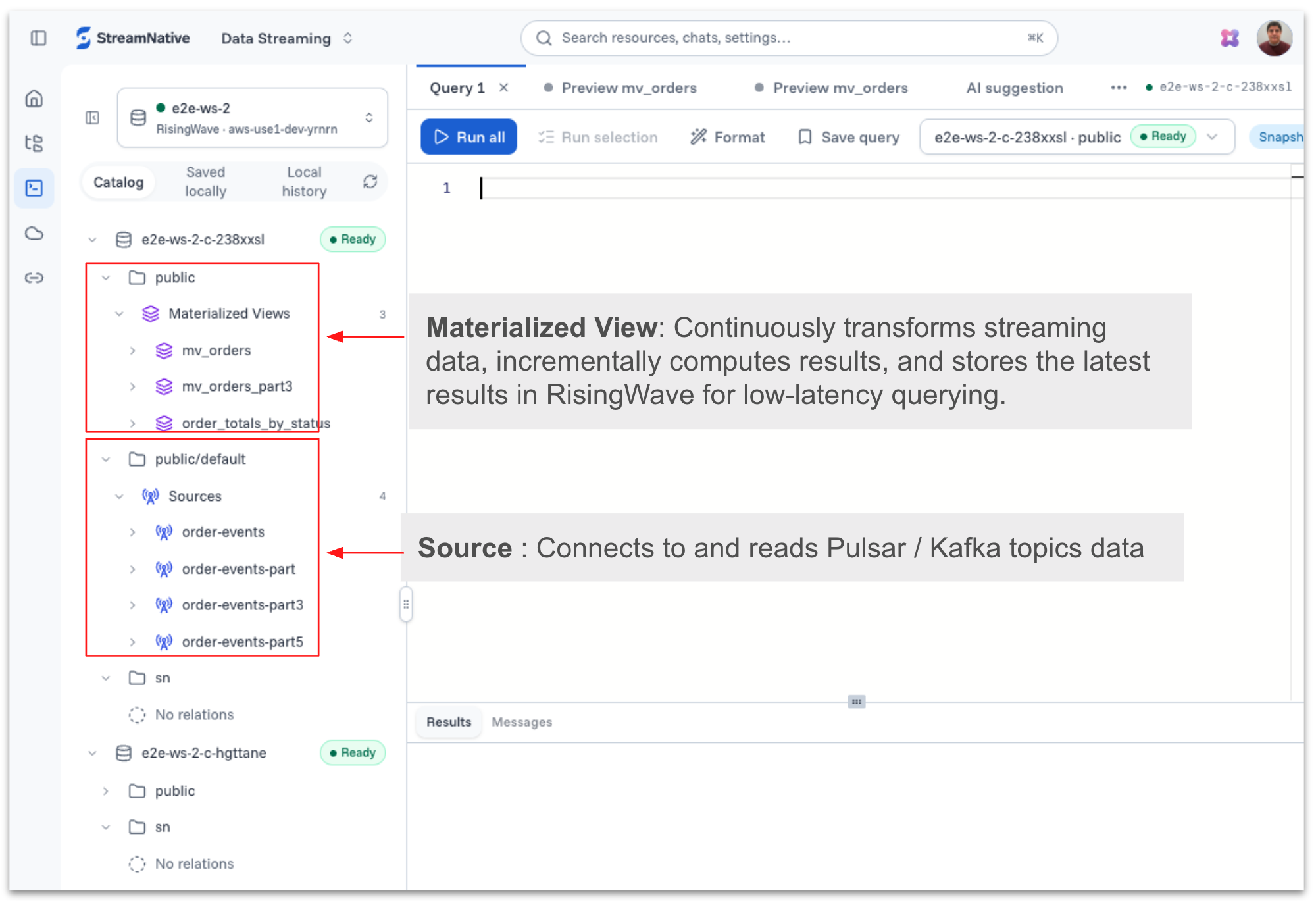
Task: Switch to the Catalog tab
Action: (118, 182)
